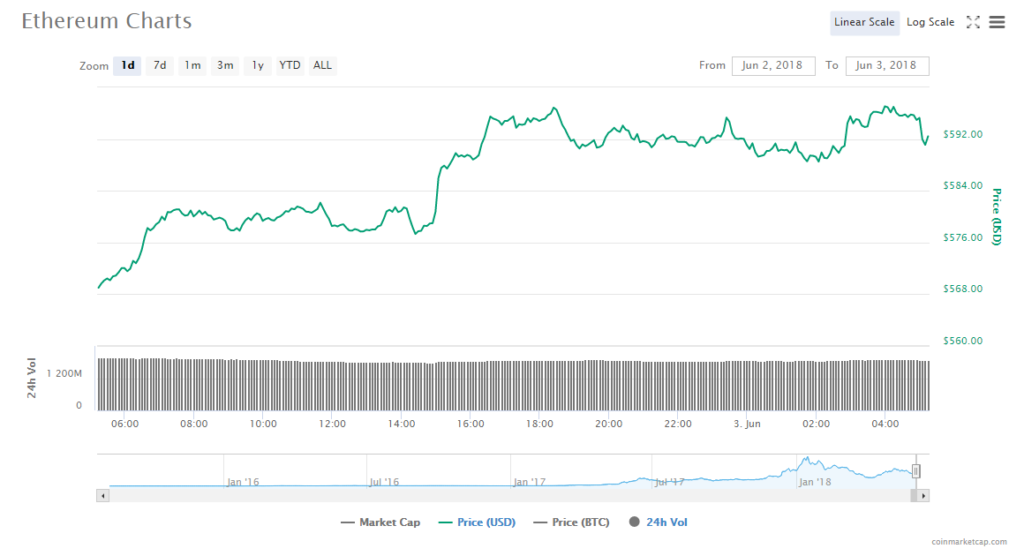The image size is (1024, 556).
Task: Show ALL time range
Action: point(322,66)
